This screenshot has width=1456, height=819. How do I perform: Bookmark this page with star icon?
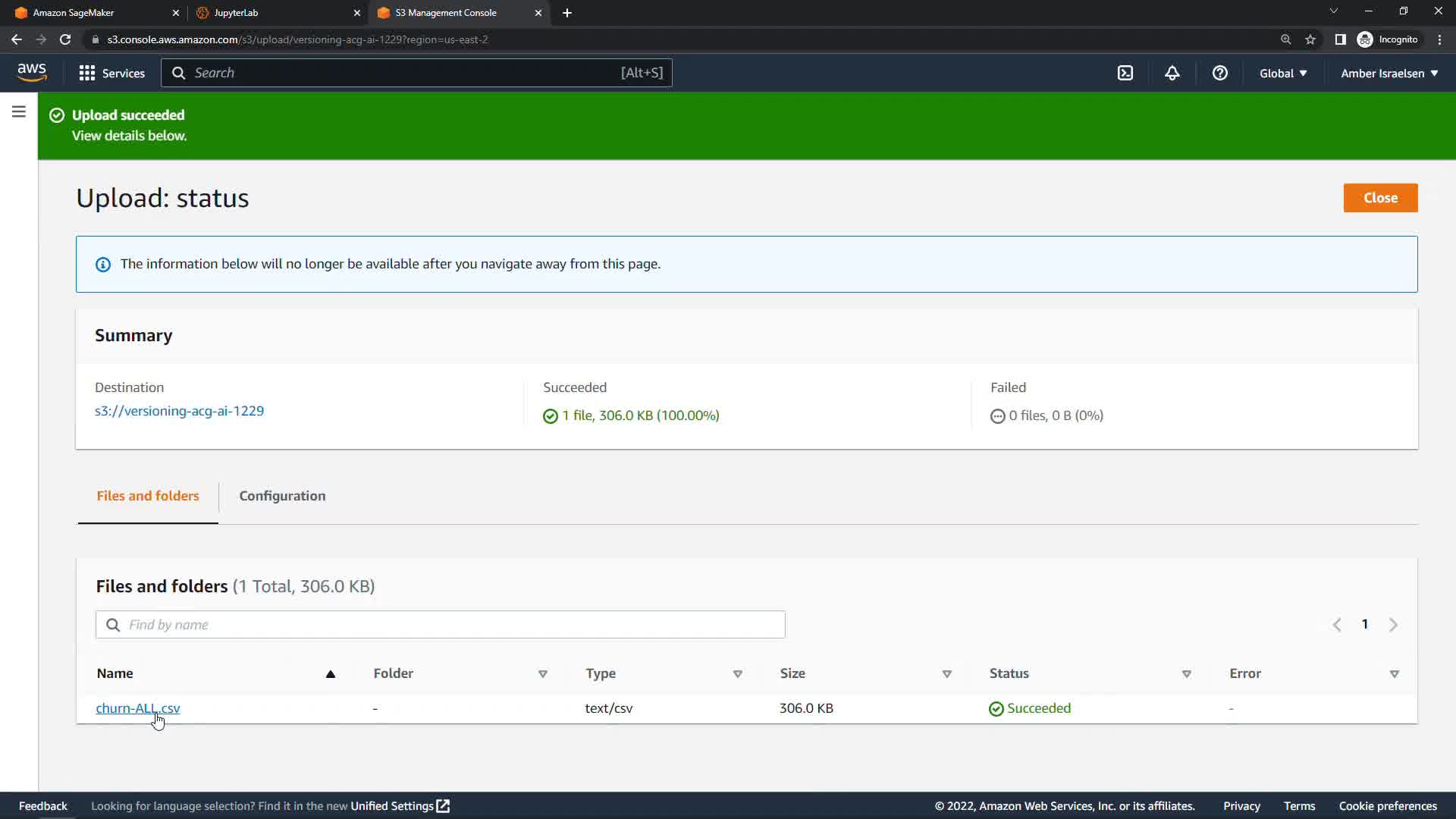tap(1310, 39)
